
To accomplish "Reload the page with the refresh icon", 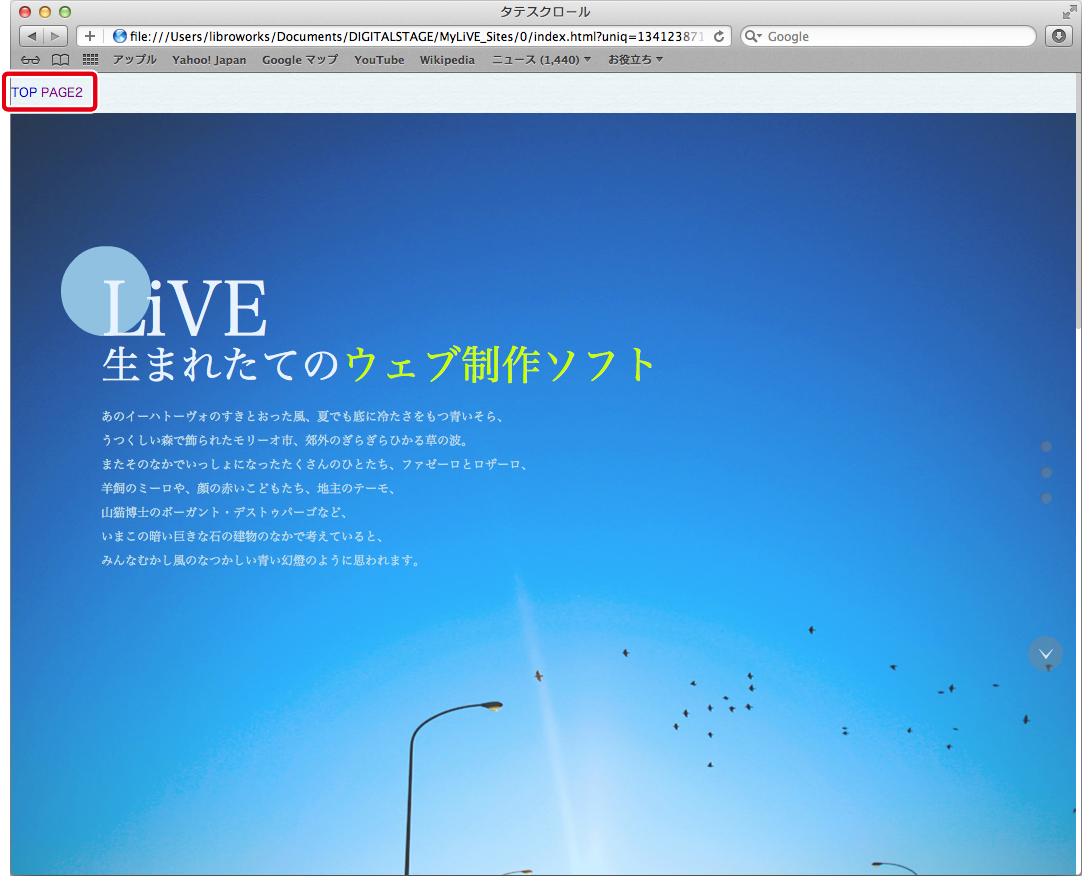I will (x=718, y=37).
